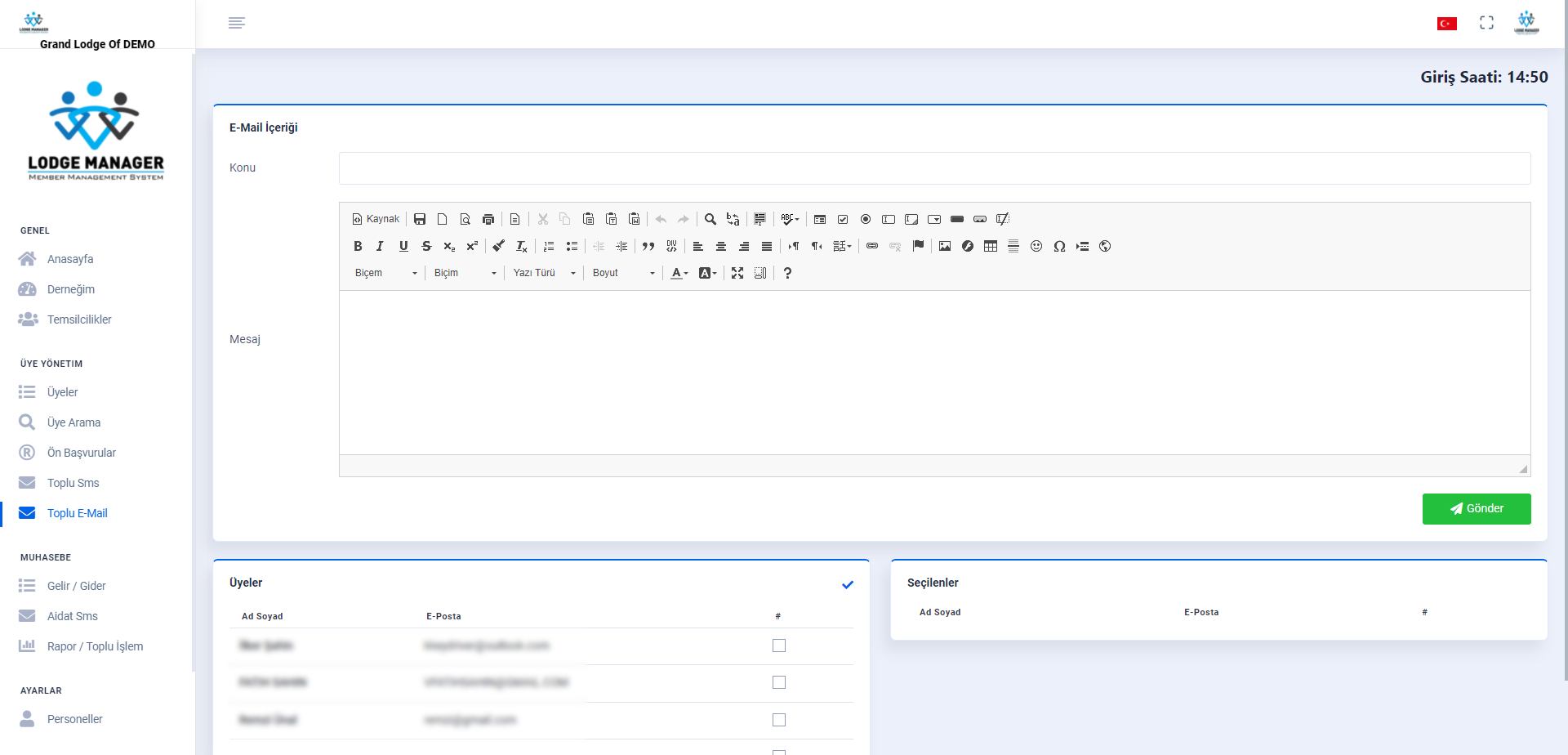Open the Biçem styles dropdown
The width and height of the screenshot is (1568, 755).
386,273
